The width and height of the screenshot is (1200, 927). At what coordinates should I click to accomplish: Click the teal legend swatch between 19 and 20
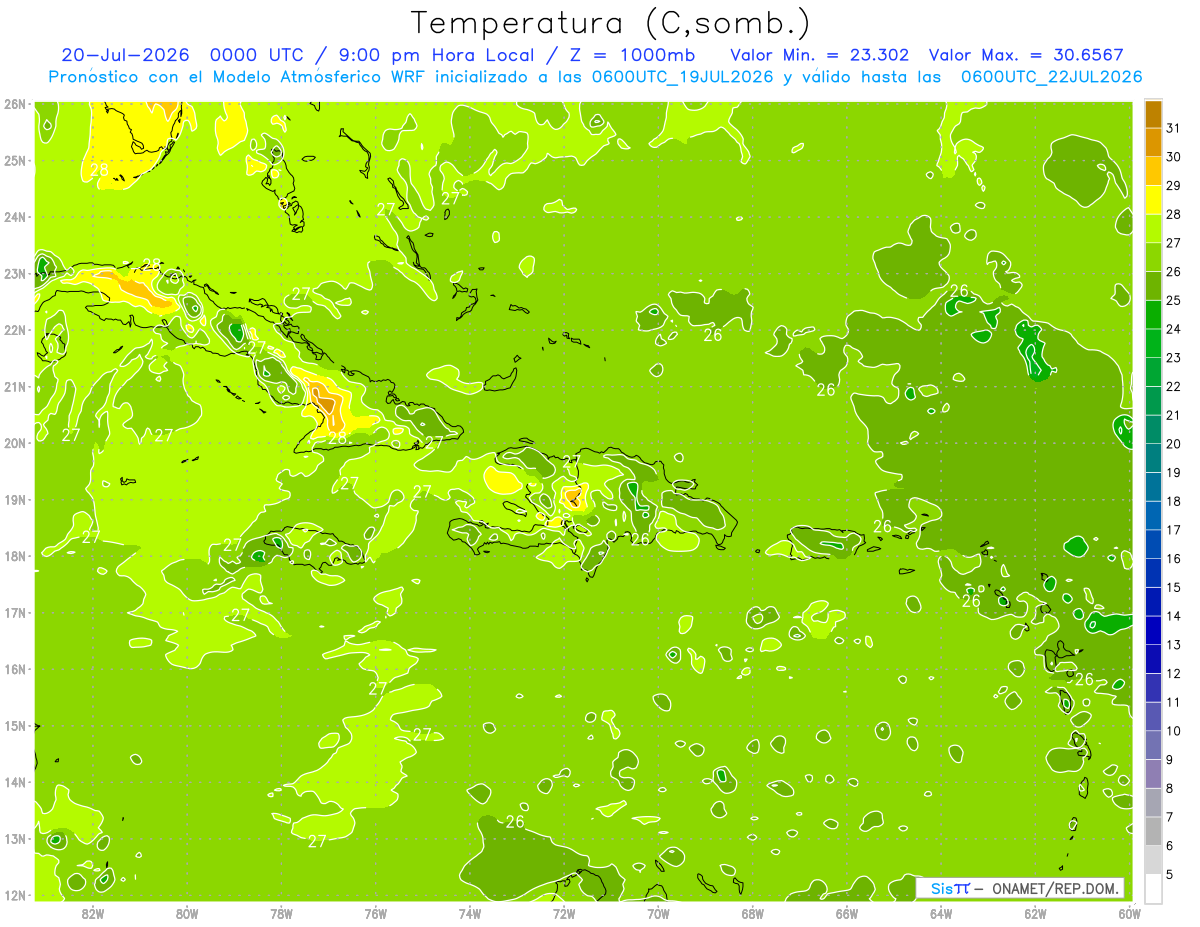(1153, 458)
